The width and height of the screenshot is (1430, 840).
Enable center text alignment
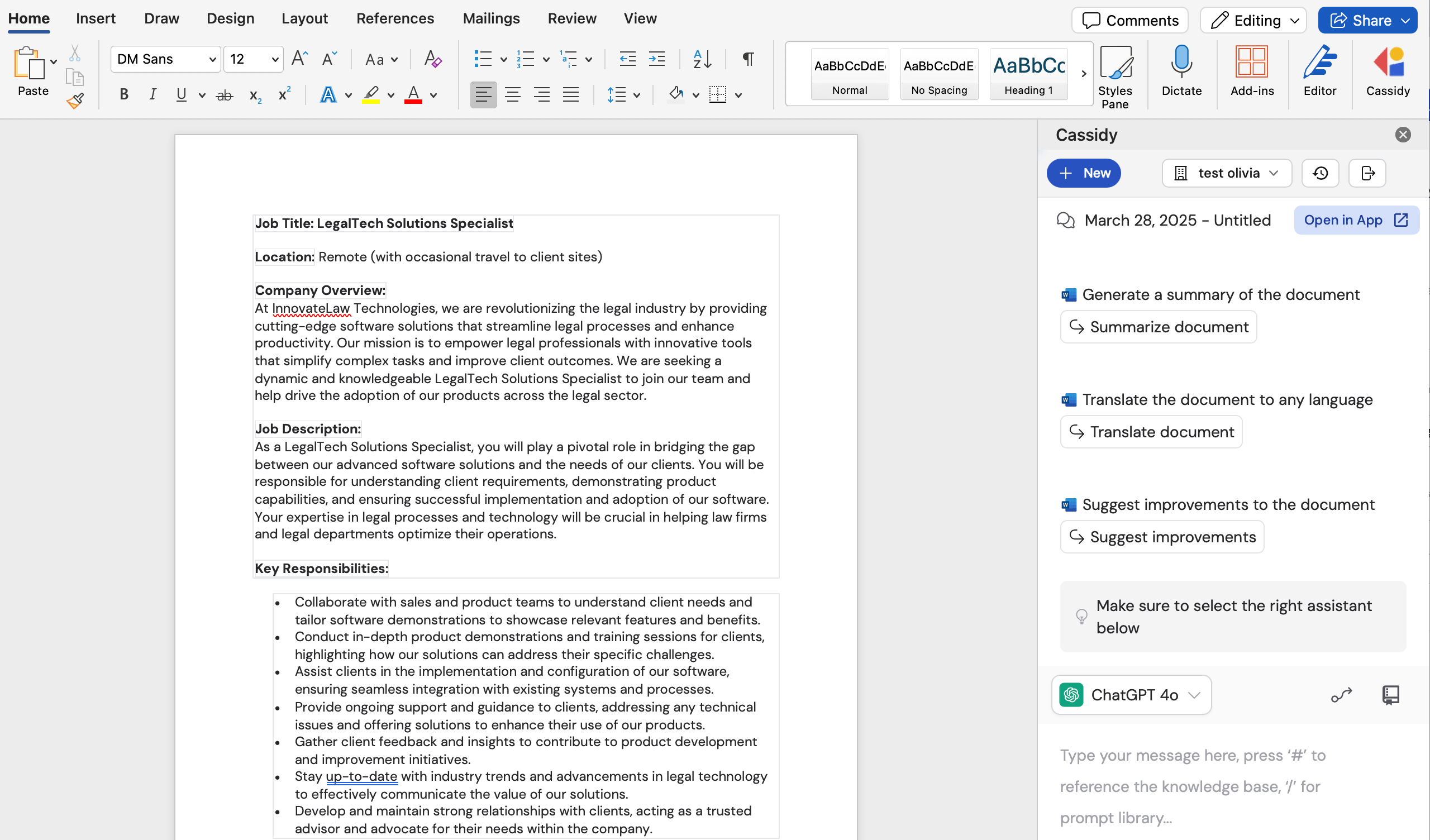tap(513, 94)
